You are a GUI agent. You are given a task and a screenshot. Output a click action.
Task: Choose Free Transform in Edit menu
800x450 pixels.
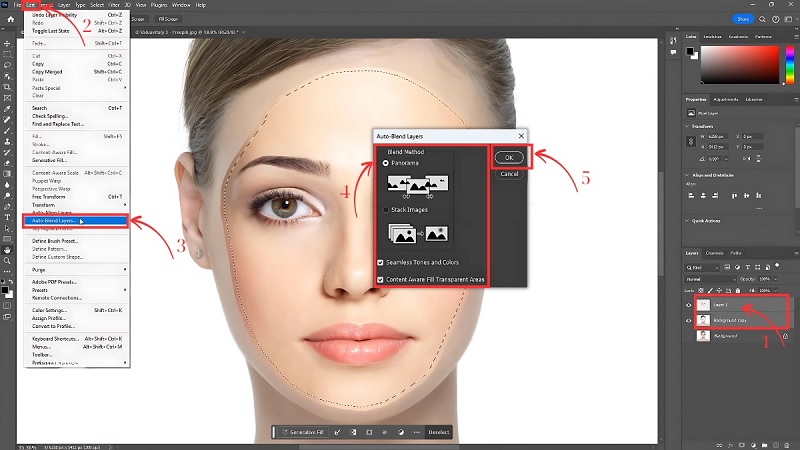click(76, 196)
